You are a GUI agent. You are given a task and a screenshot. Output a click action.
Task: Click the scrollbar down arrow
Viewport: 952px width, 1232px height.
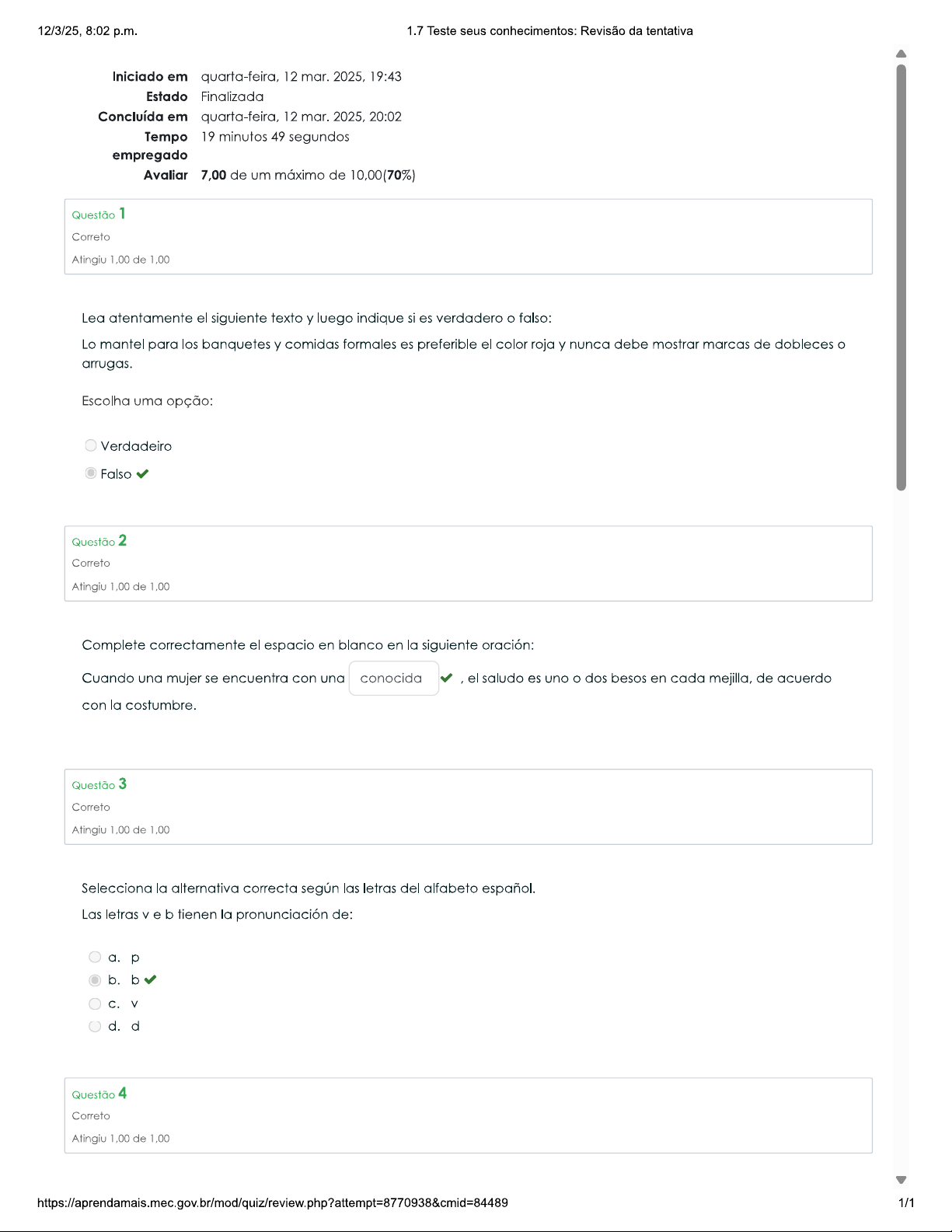901,1180
